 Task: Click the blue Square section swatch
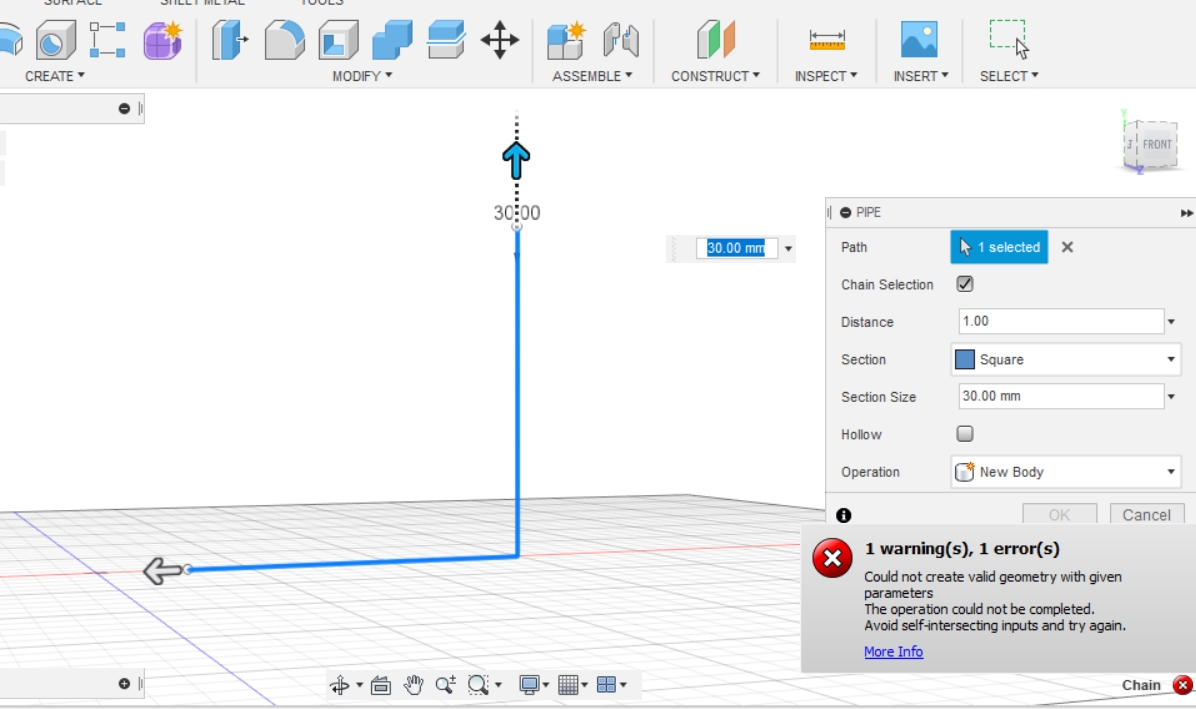[965, 359]
